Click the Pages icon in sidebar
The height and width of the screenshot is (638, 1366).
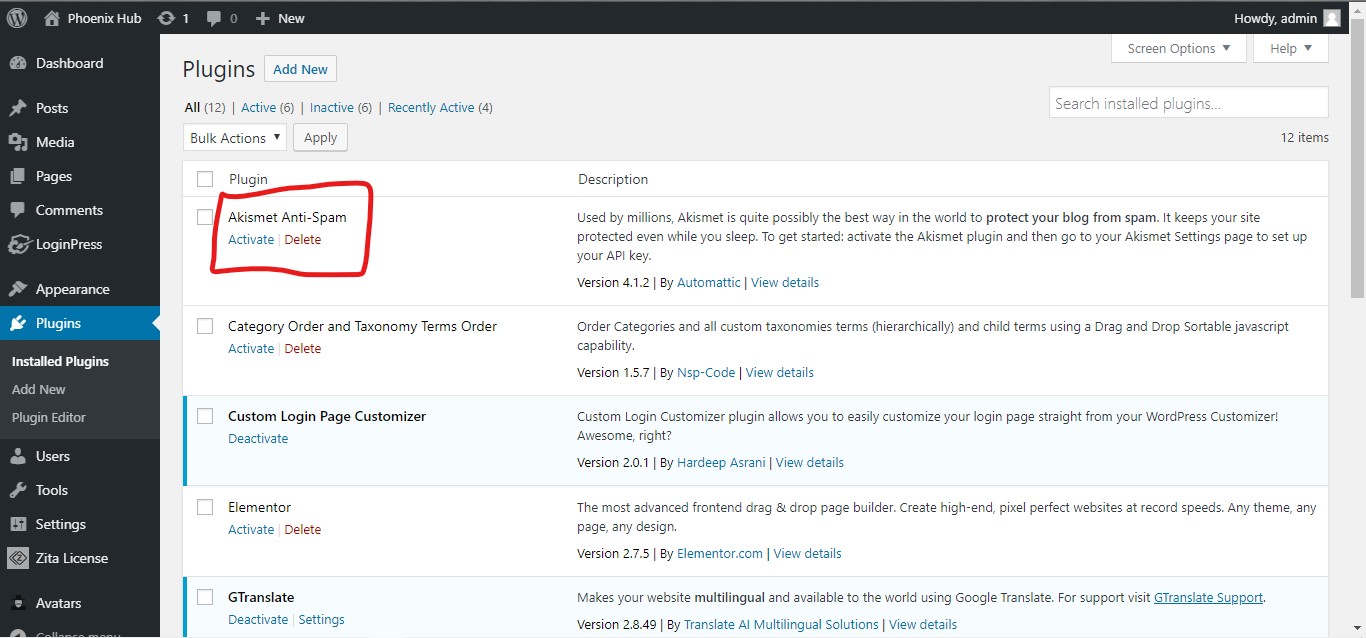[x=17, y=176]
